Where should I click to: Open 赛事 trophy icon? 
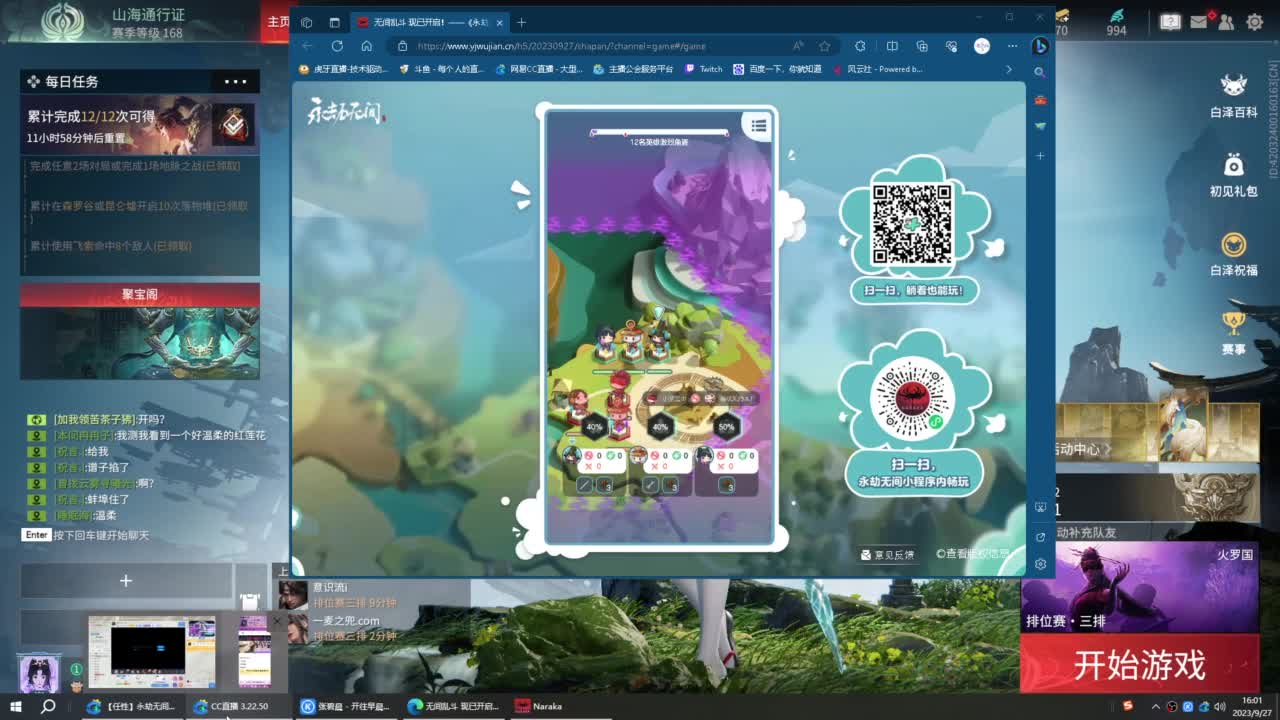(x=1234, y=333)
